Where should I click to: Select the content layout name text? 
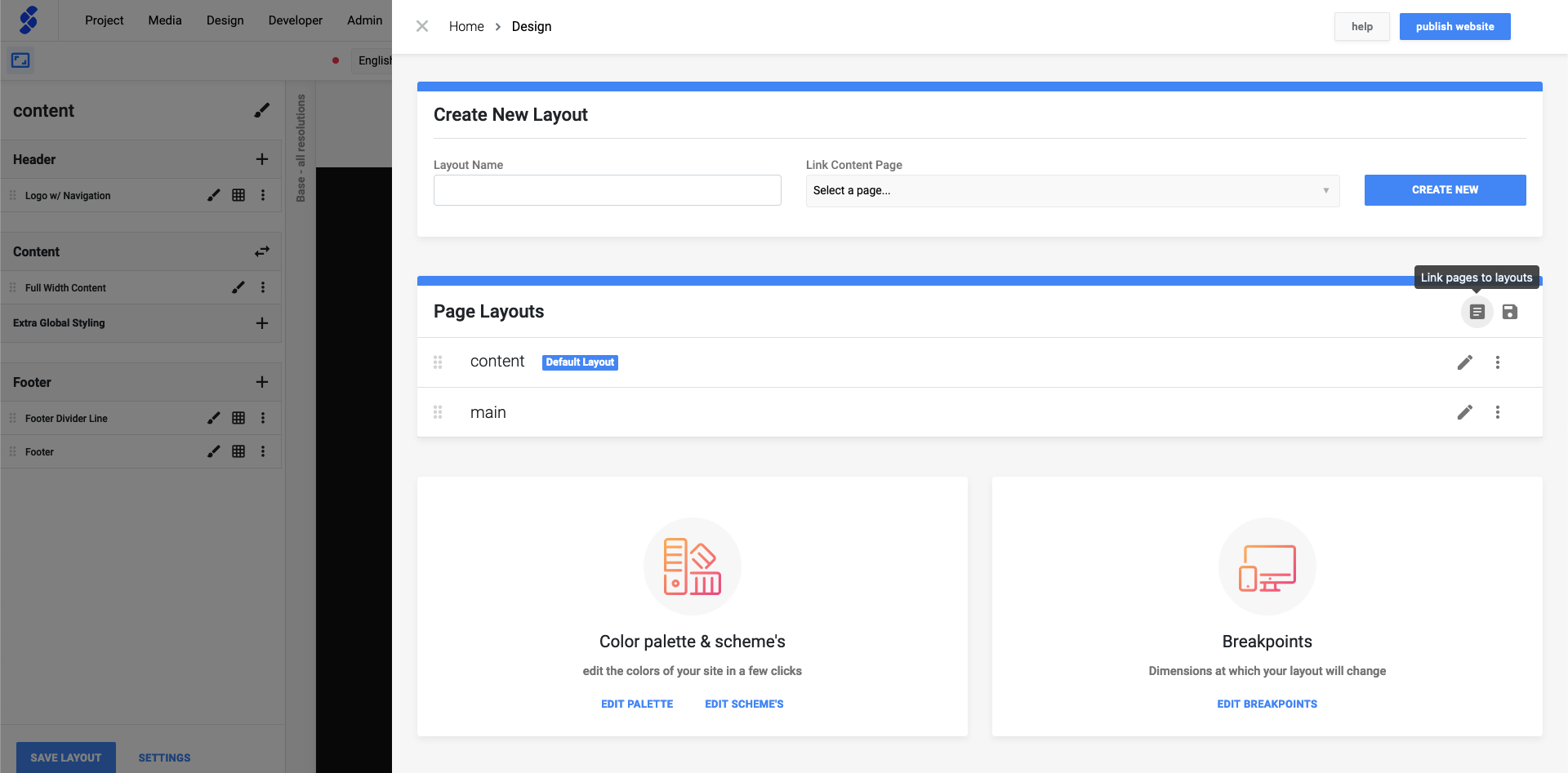point(497,362)
